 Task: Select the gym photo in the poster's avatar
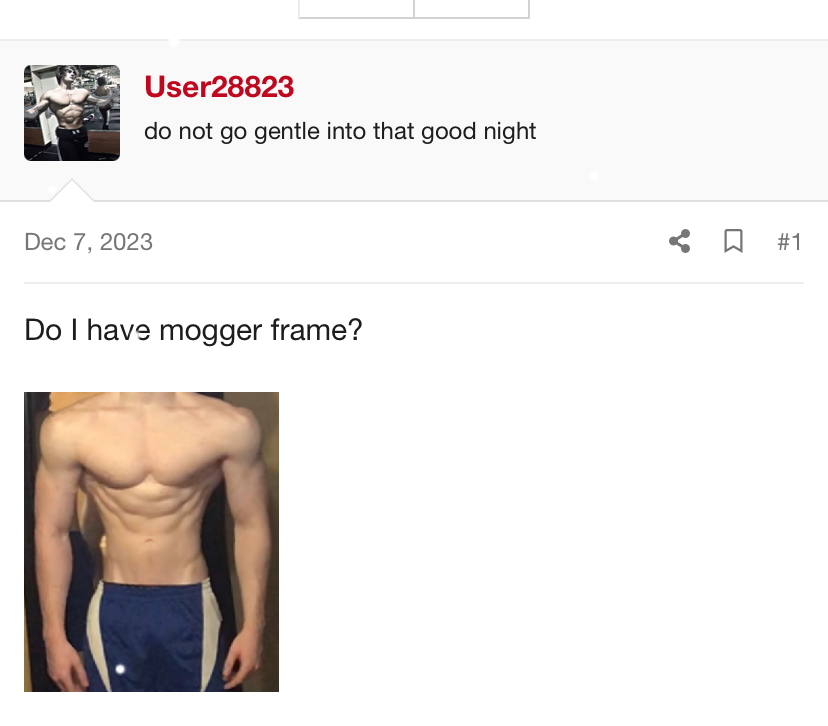pos(72,113)
